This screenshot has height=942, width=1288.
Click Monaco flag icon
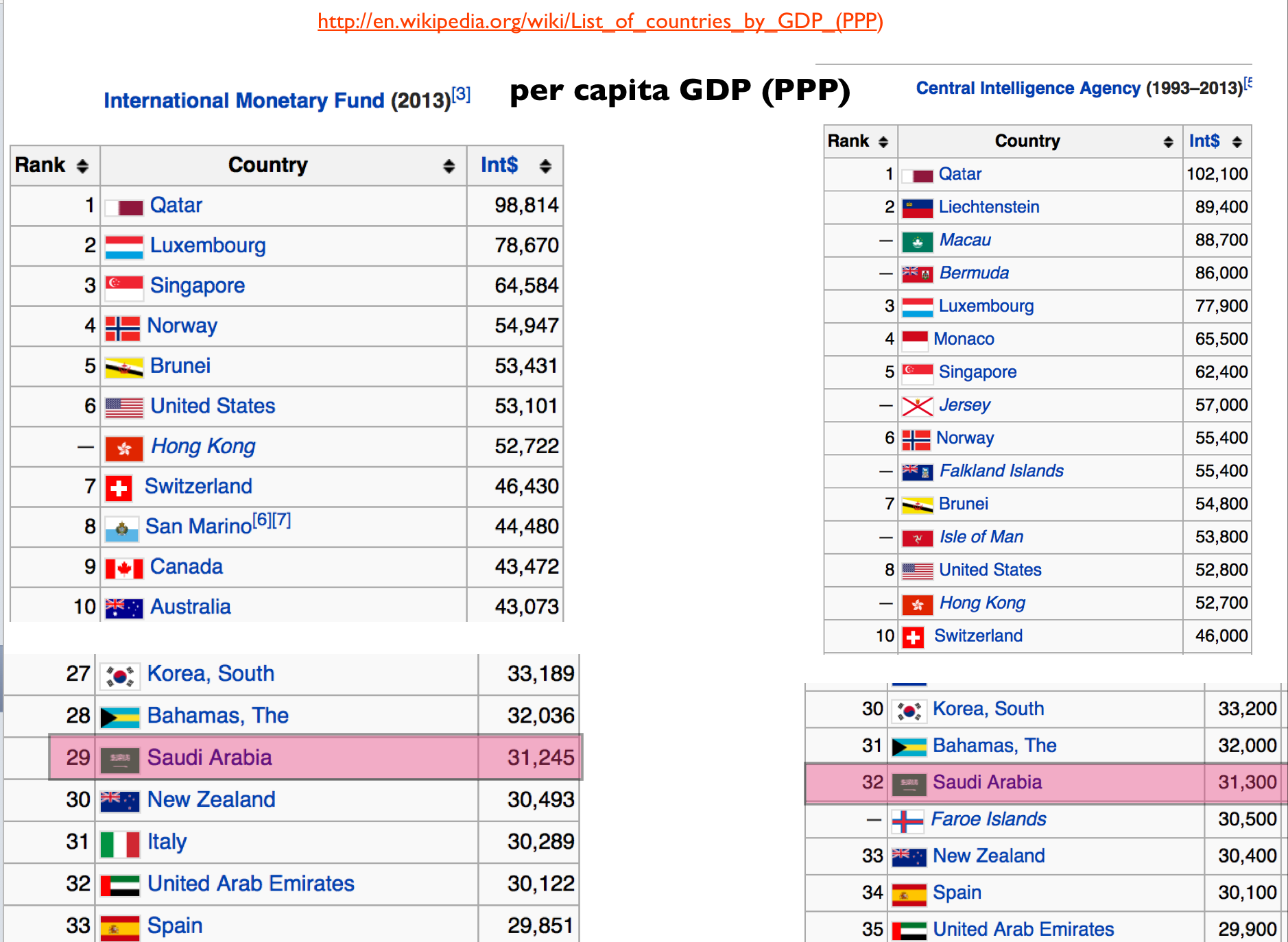915,340
